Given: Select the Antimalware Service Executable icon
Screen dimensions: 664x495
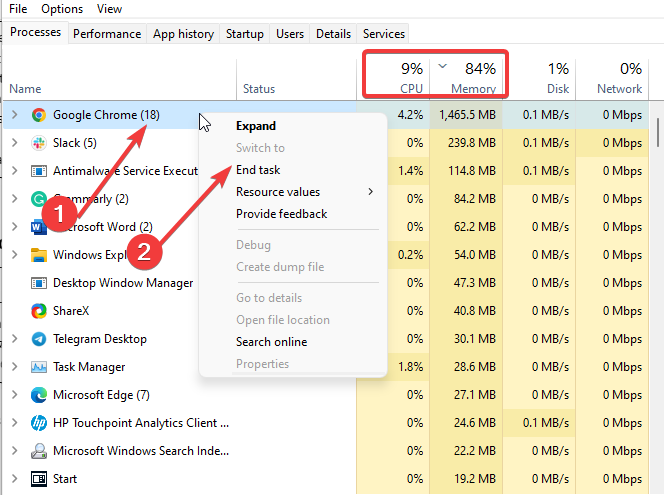Looking at the screenshot, I should tap(39, 171).
